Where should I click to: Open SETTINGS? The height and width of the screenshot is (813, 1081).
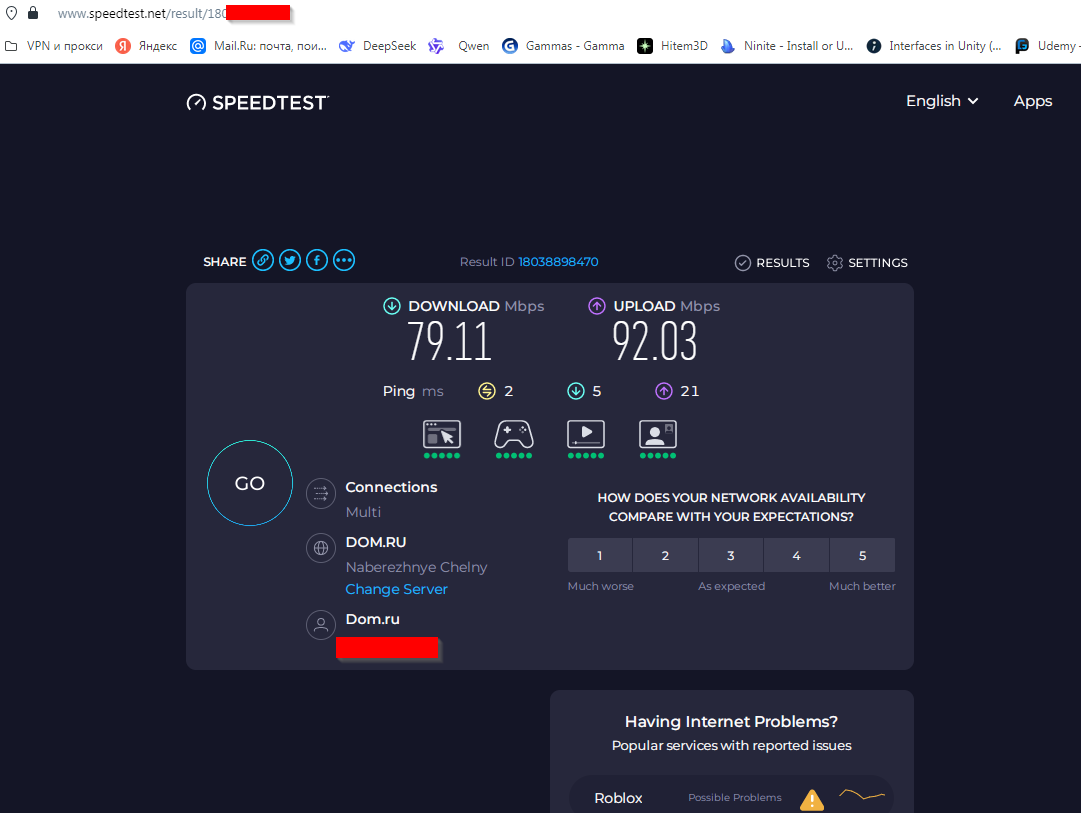click(867, 263)
